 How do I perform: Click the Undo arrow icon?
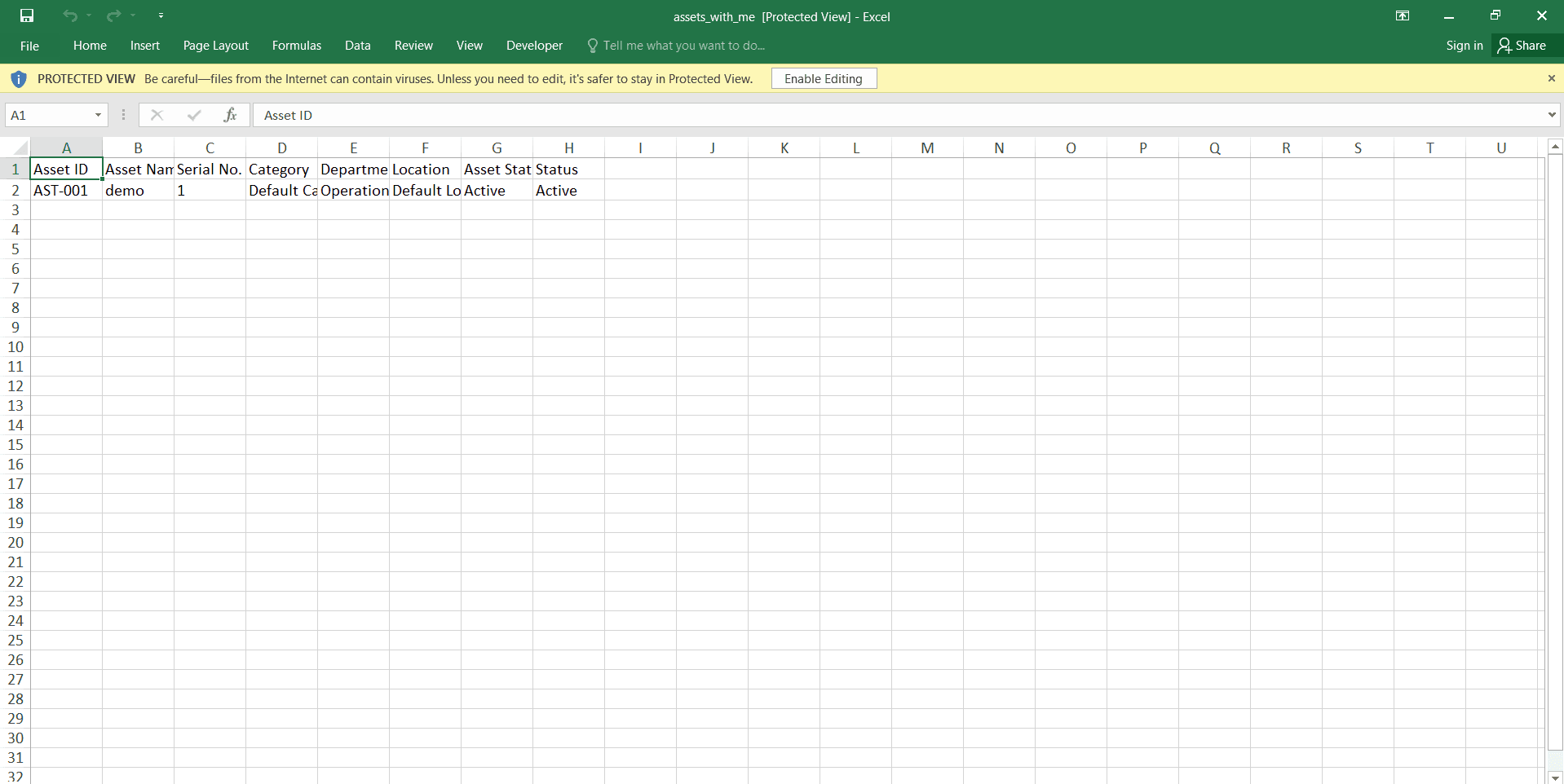(x=70, y=15)
